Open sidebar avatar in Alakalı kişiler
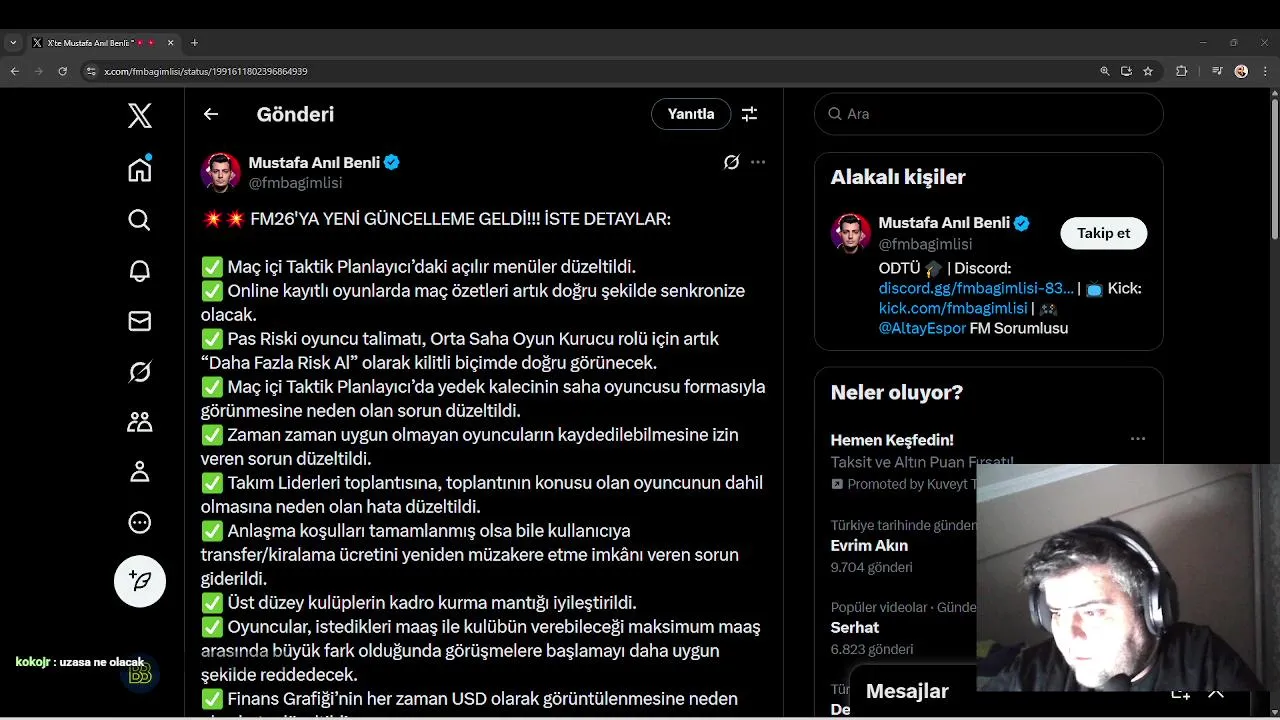Screen dimensions: 1280x720 click(851, 233)
